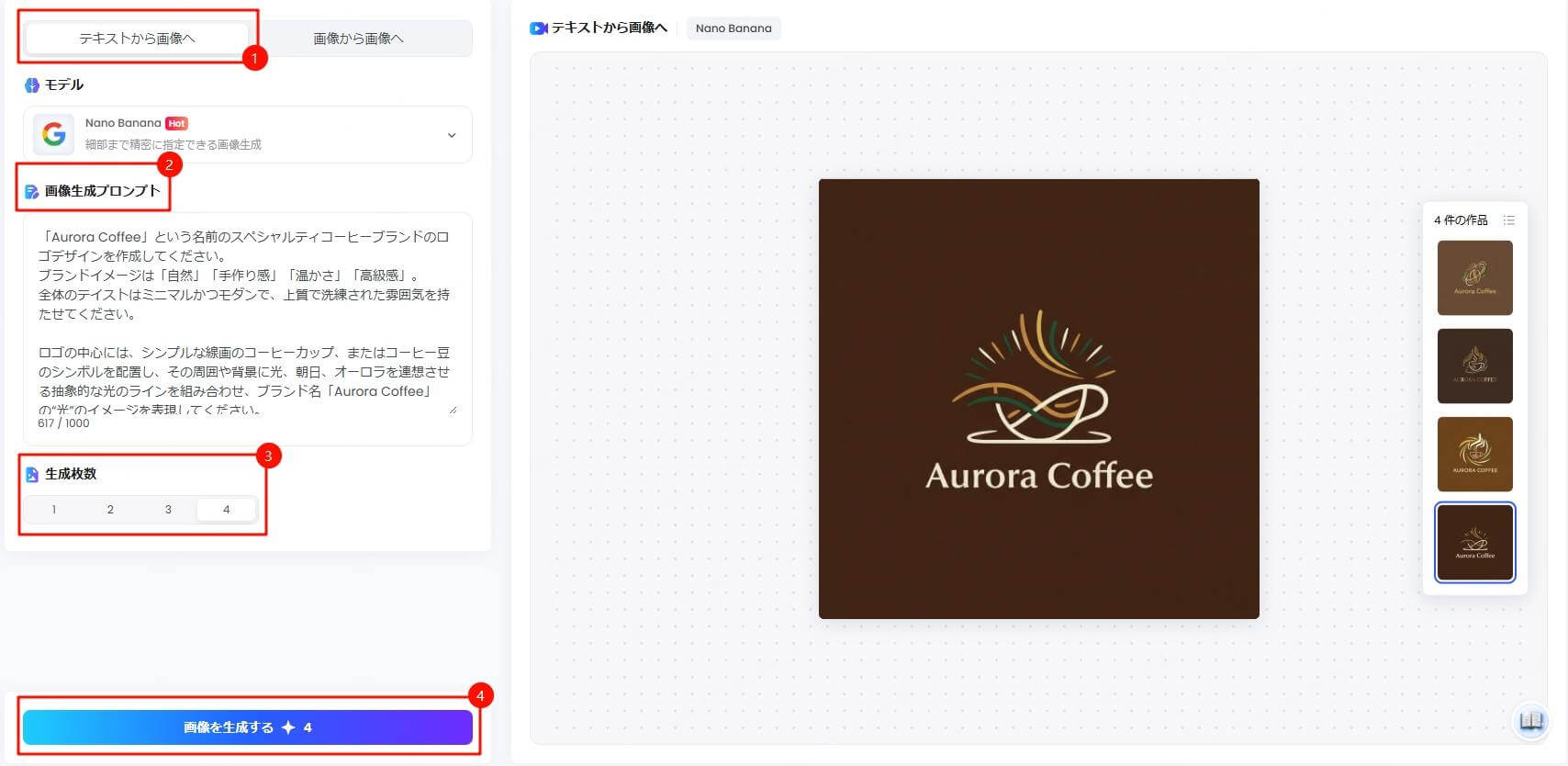This screenshot has height=766, width=1568.
Task: Click the テキストから画像へ title in right panel
Action: [x=610, y=28]
